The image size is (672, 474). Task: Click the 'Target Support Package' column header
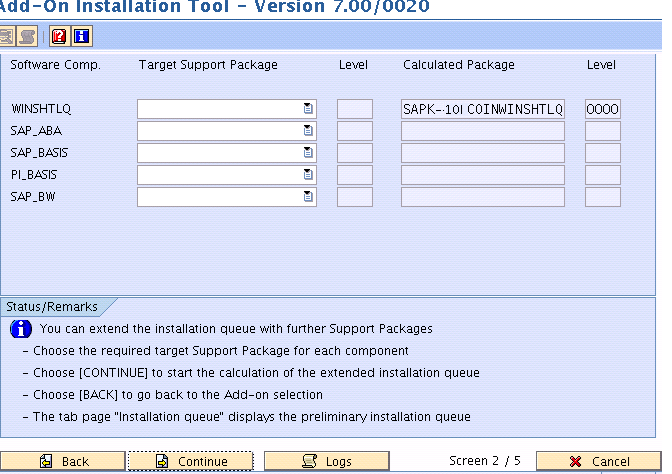pyautogui.click(x=208, y=65)
